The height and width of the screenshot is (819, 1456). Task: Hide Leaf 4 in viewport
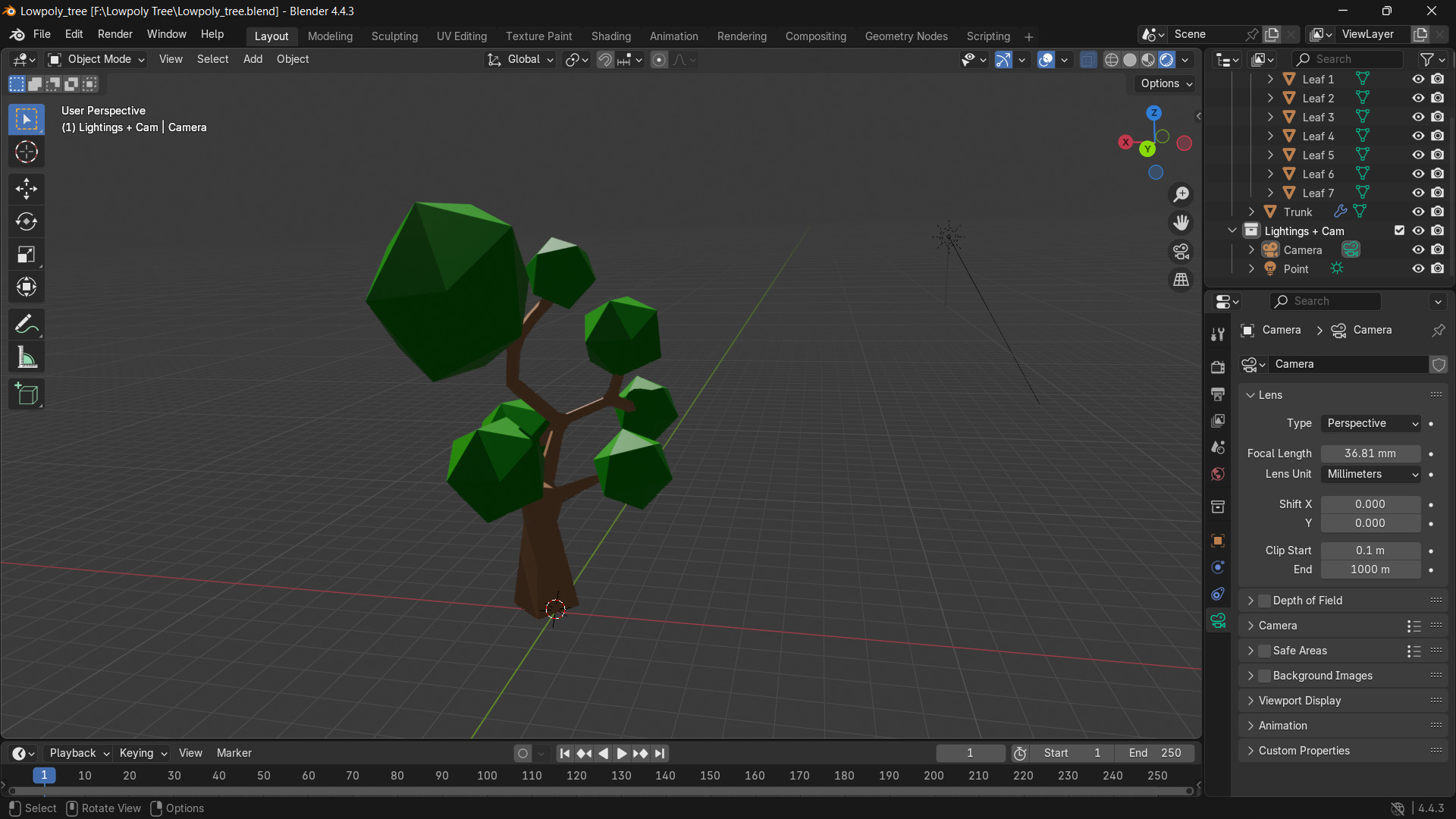click(x=1418, y=136)
